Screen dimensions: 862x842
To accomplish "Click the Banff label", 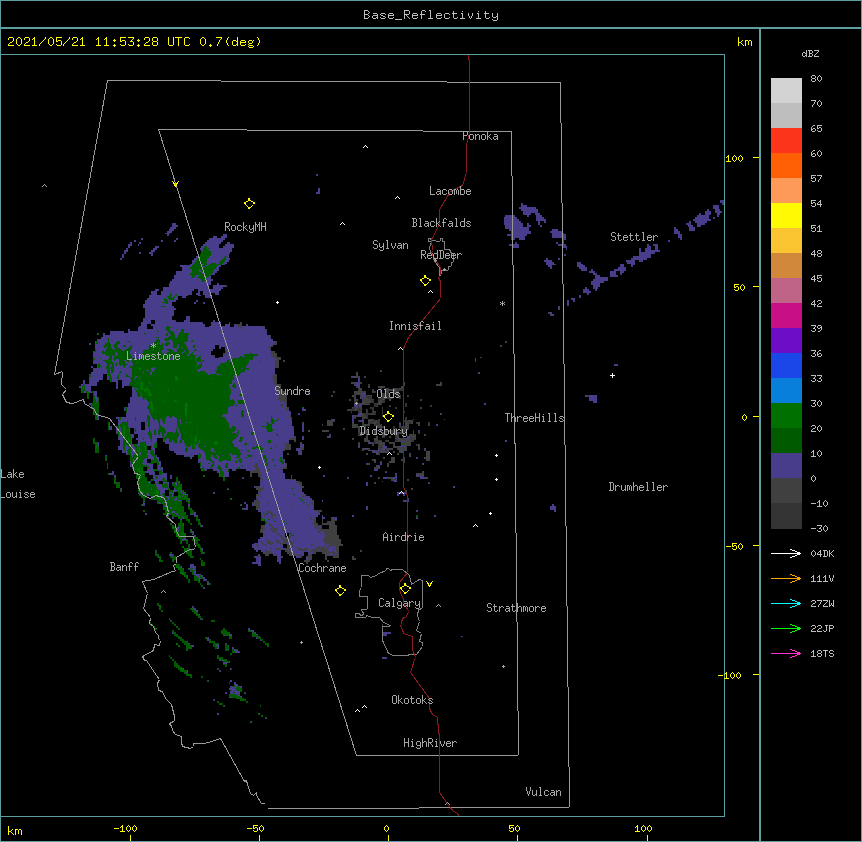I will 124,567.
